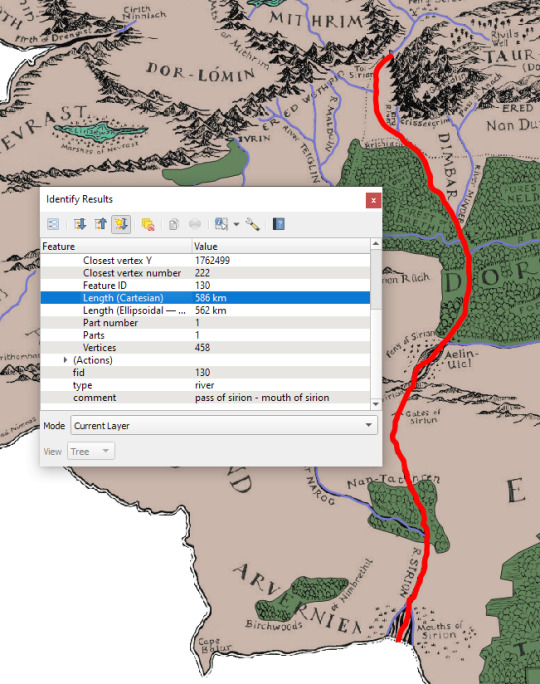The width and height of the screenshot is (540, 684).
Task: Open the View Tree dropdown
Action: tap(91, 451)
